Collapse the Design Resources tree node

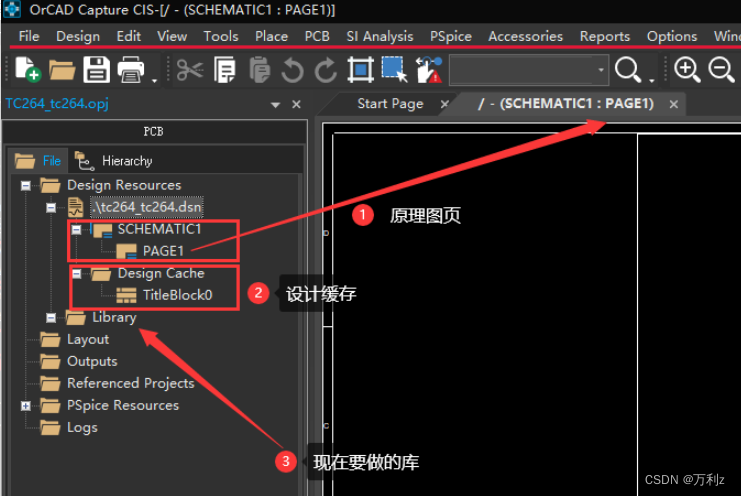click(x=25, y=185)
